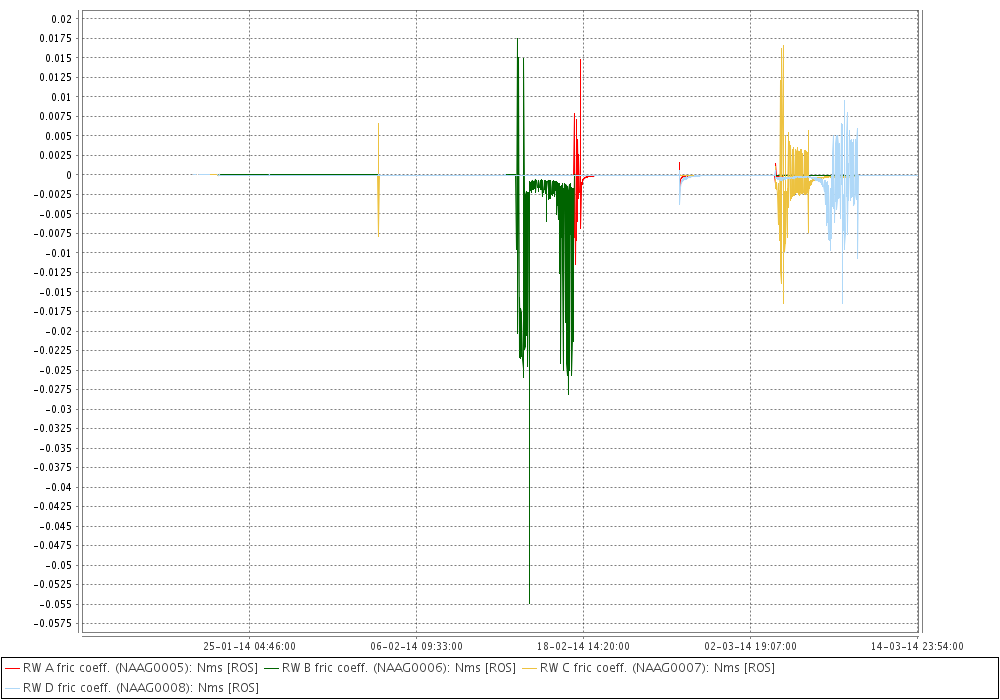Click y-axis value 0.0175
1000x700 pixels.
coord(56,39)
